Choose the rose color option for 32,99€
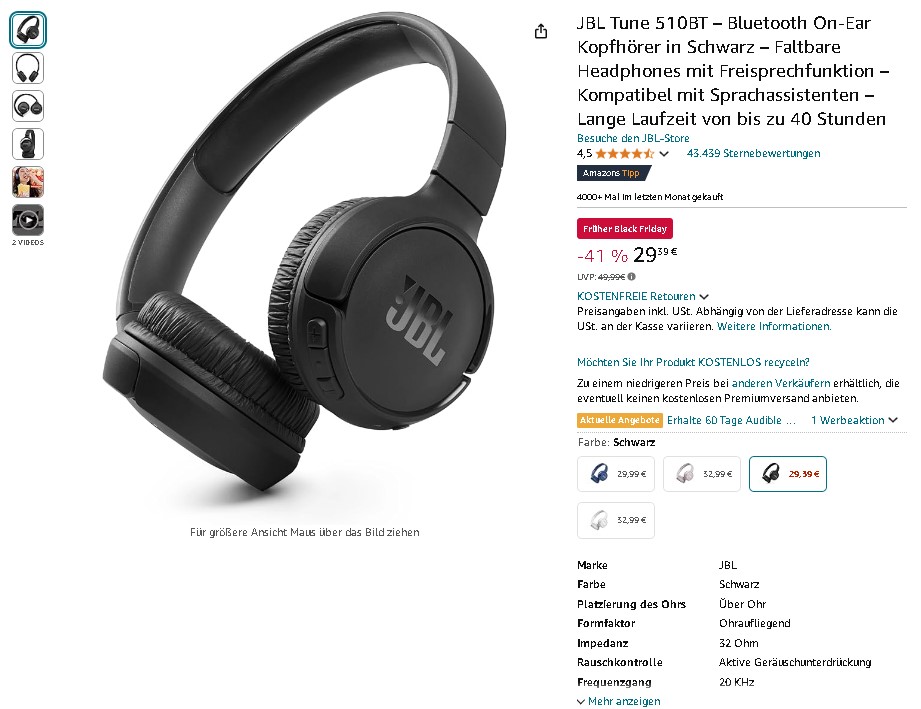Image resolution: width=921 pixels, height=709 pixels. [702, 473]
